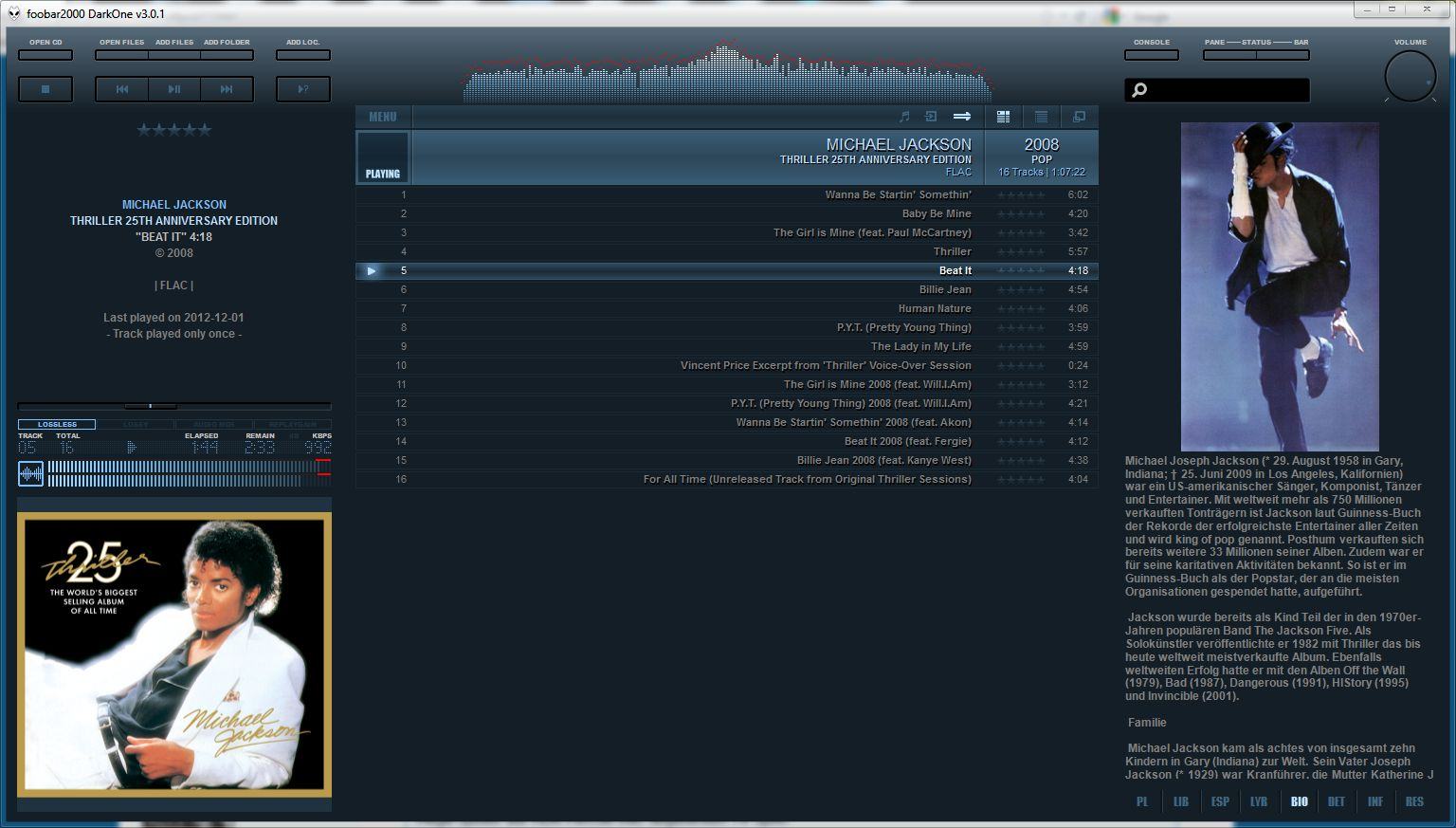Click the OPEN FILES button
This screenshot has width=1456, height=828.
122,55
